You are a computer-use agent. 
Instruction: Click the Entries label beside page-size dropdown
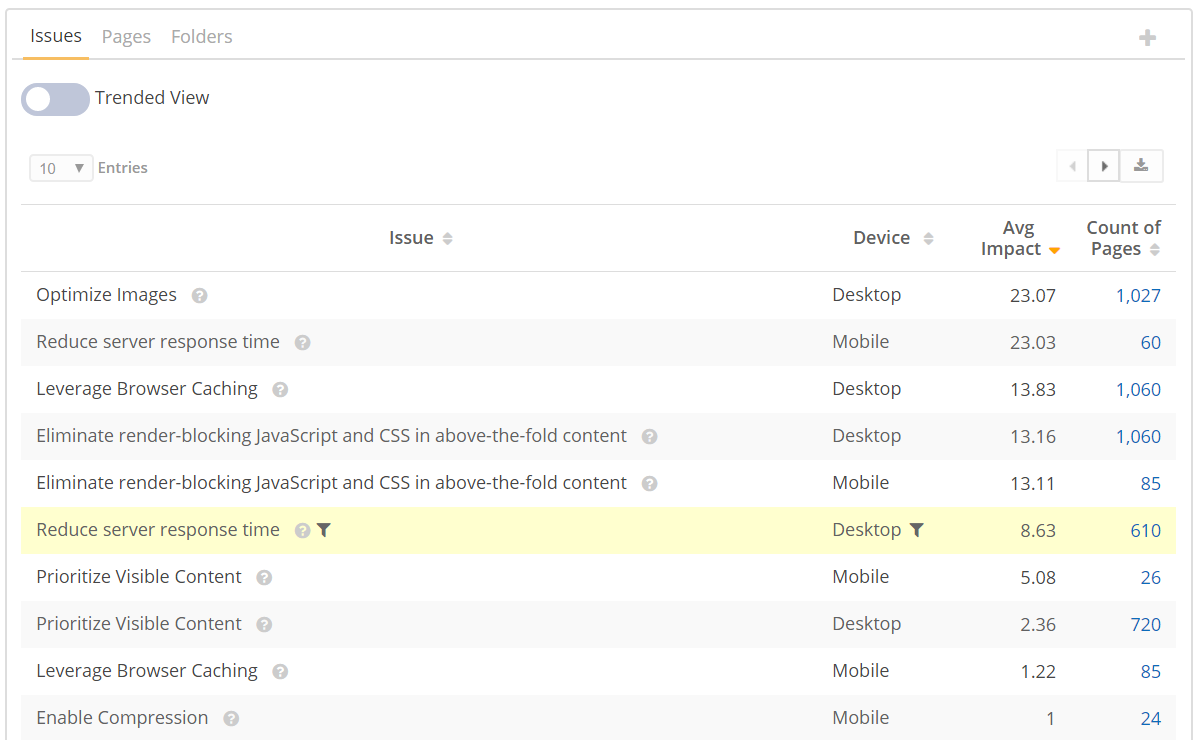123,168
